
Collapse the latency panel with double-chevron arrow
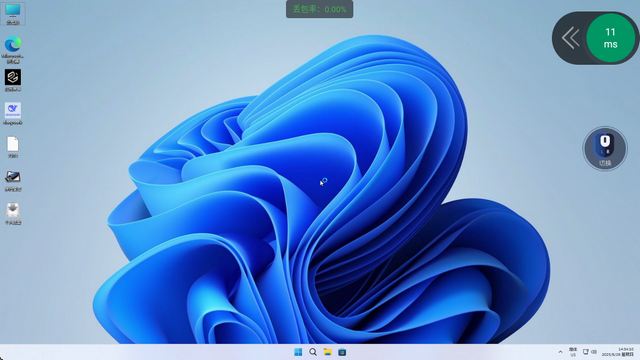tap(570, 38)
